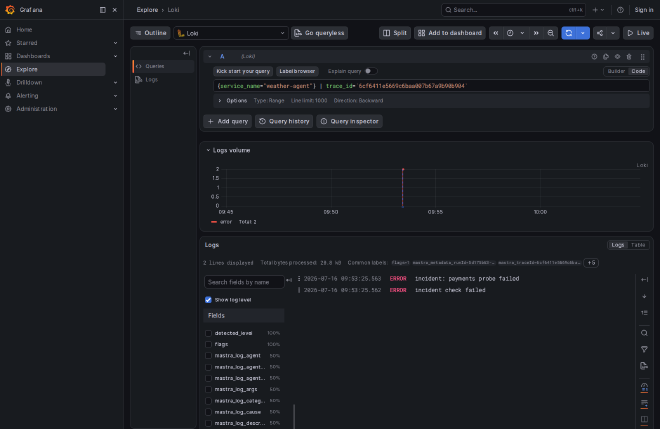The image size is (660, 429).
Task: Shift time range forwards
Action: pos(536,33)
